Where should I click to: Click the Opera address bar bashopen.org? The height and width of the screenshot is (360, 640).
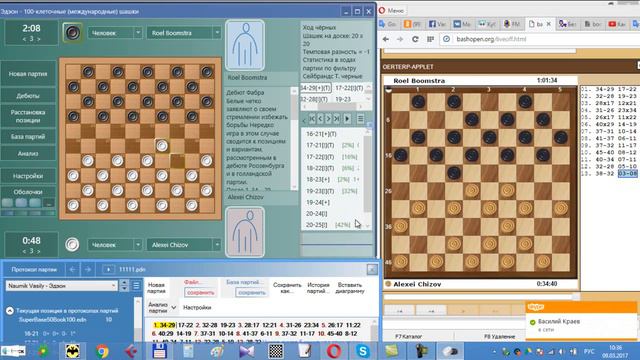coord(491,39)
